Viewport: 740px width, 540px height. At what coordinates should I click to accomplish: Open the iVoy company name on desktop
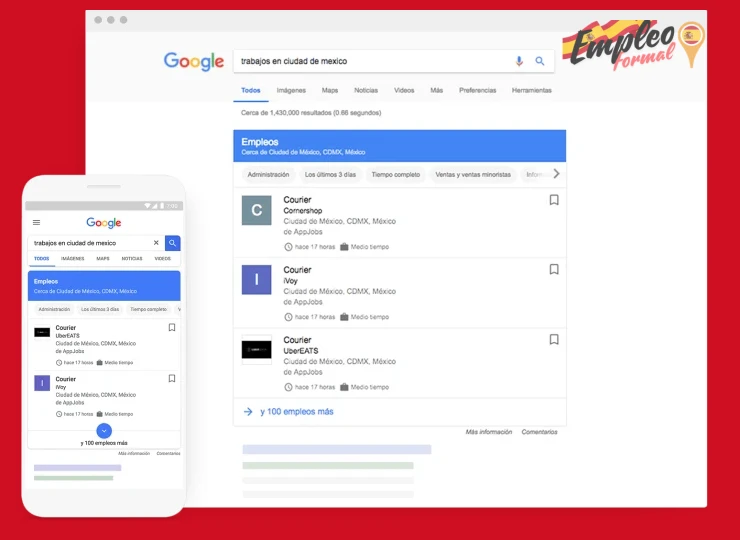(x=290, y=281)
